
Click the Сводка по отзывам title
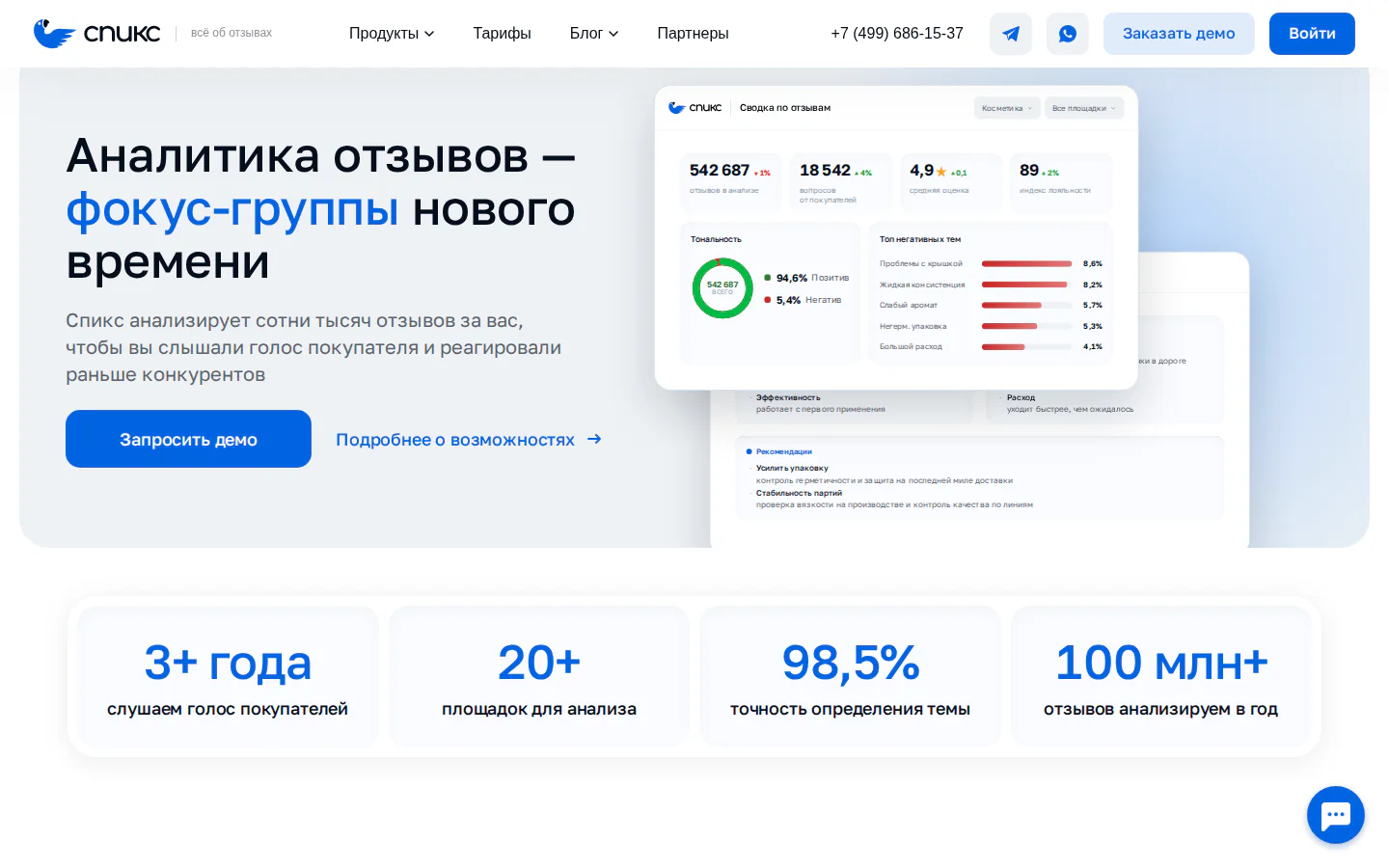(x=785, y=108)
